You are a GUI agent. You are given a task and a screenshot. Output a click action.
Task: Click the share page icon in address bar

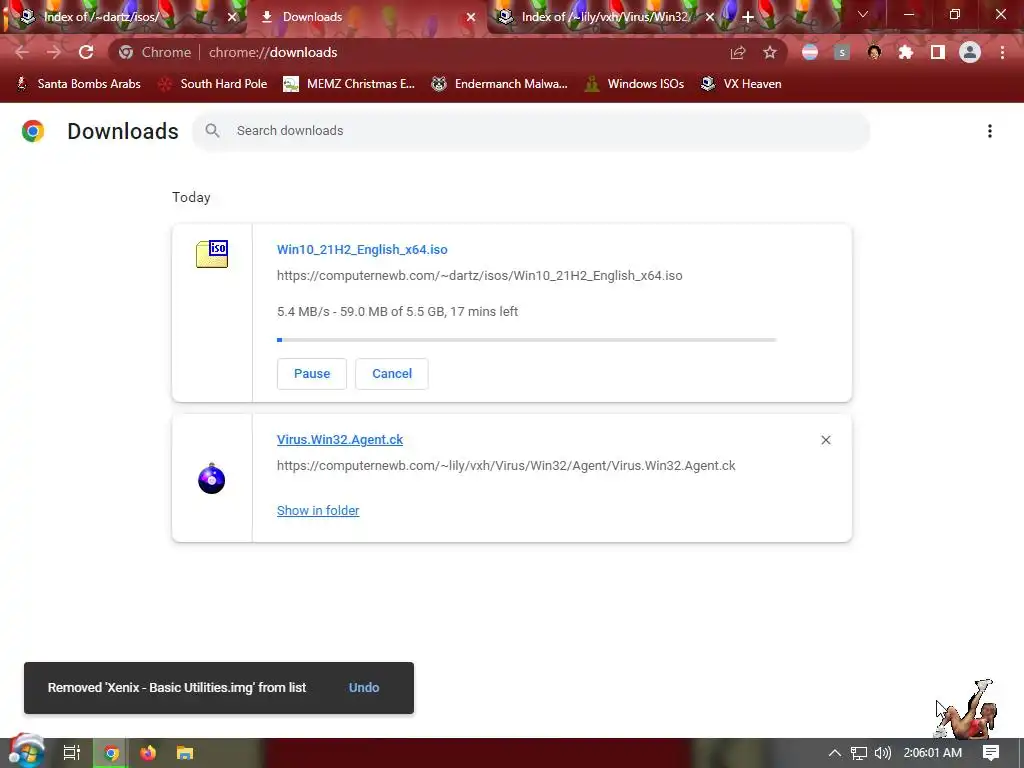tap(738, 52)
